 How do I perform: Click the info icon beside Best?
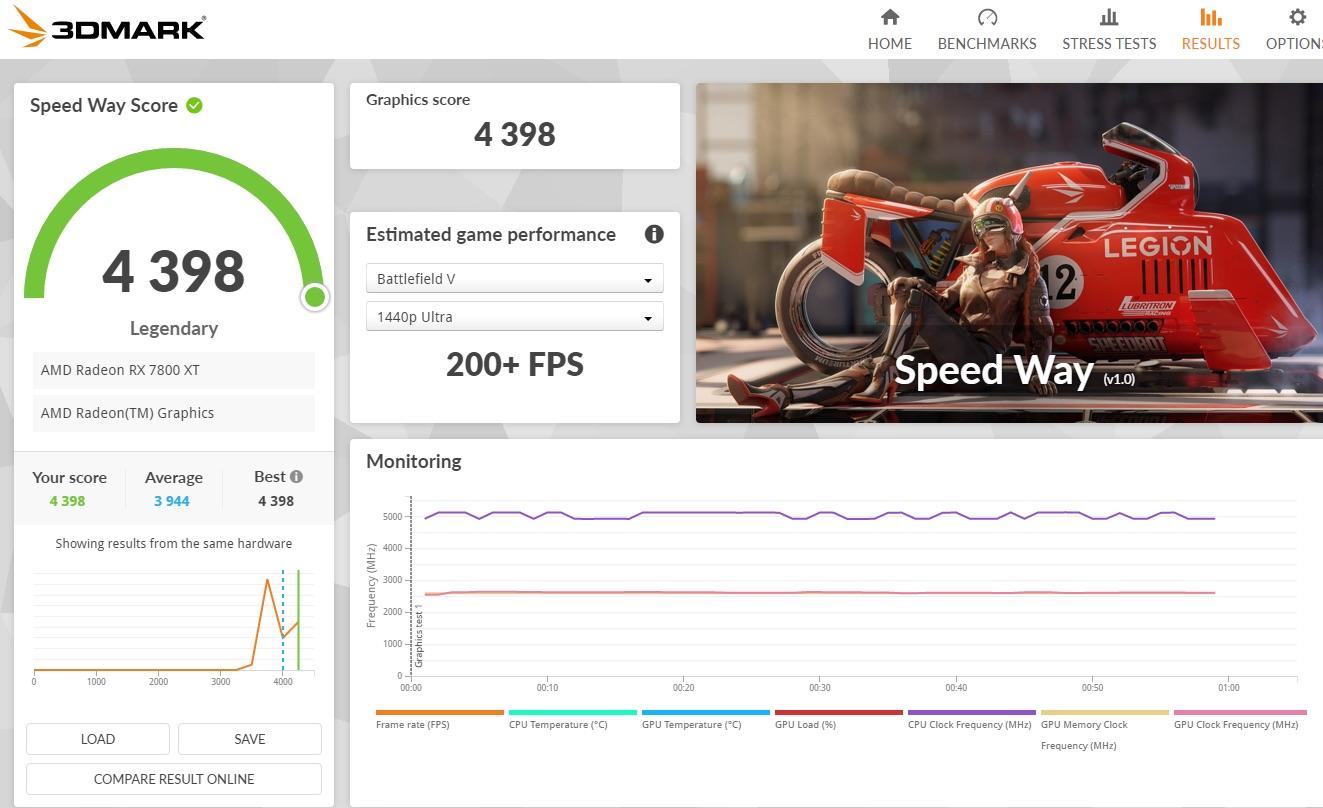296,477
